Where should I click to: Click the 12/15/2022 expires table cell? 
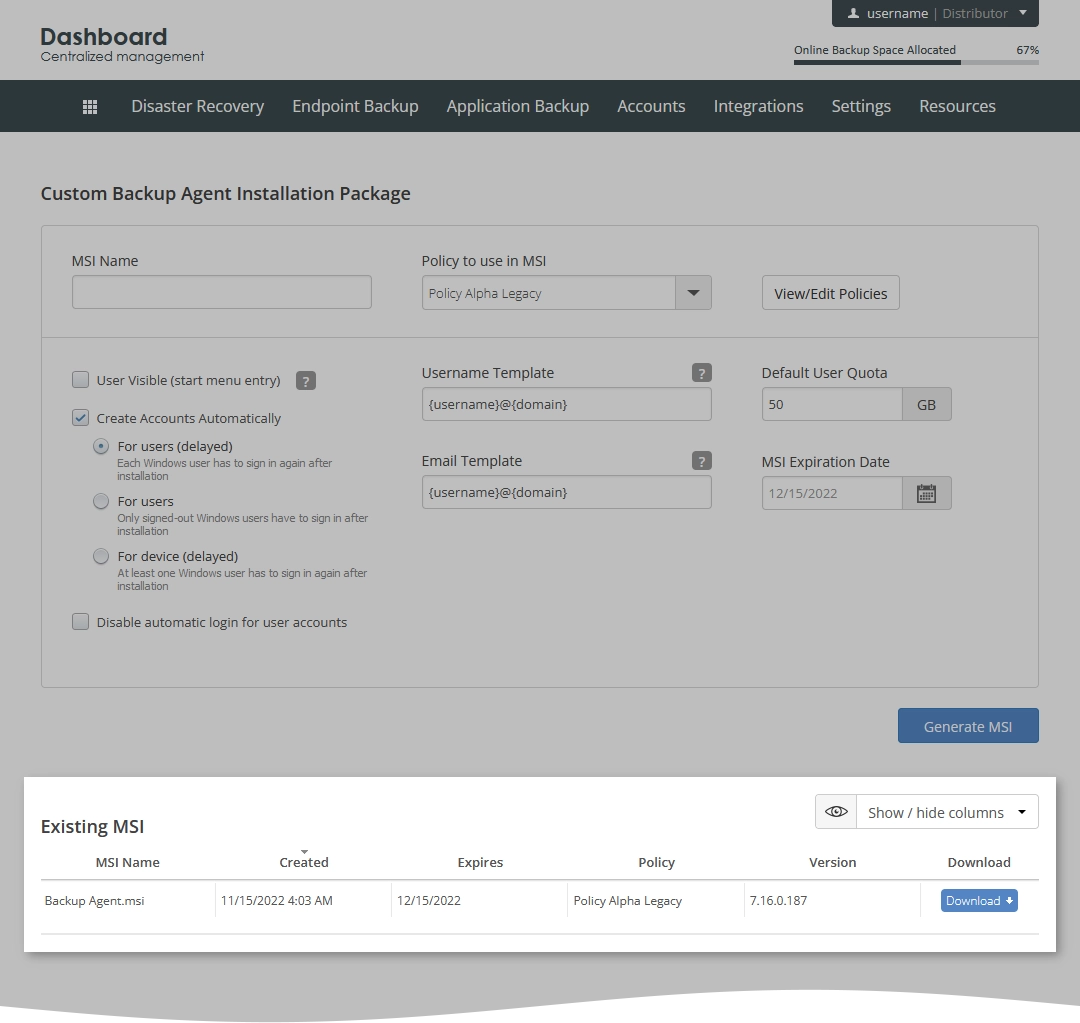pos(480,900)
